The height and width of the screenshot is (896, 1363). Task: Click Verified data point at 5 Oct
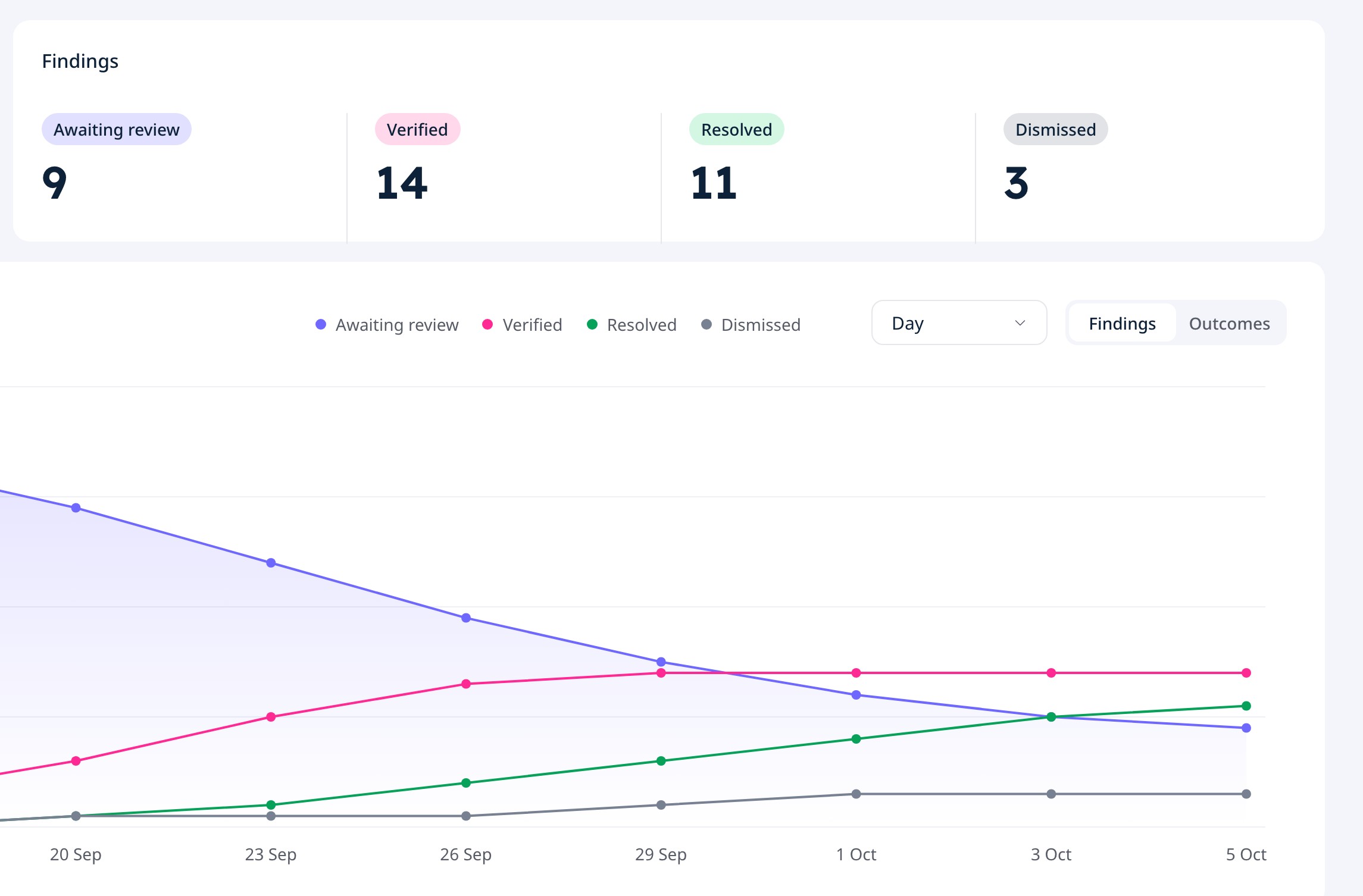point(1246,673)
